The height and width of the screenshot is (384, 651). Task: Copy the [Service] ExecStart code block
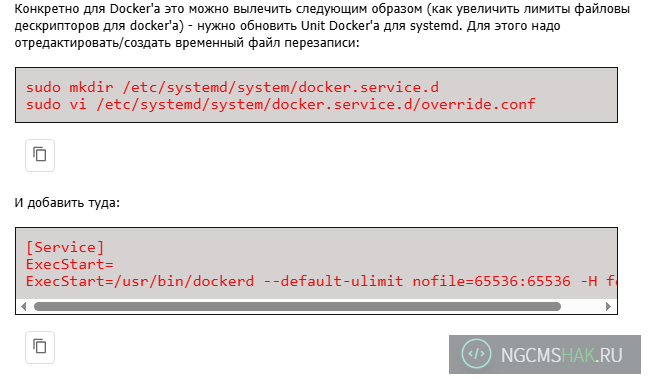[x=40, y=347]
